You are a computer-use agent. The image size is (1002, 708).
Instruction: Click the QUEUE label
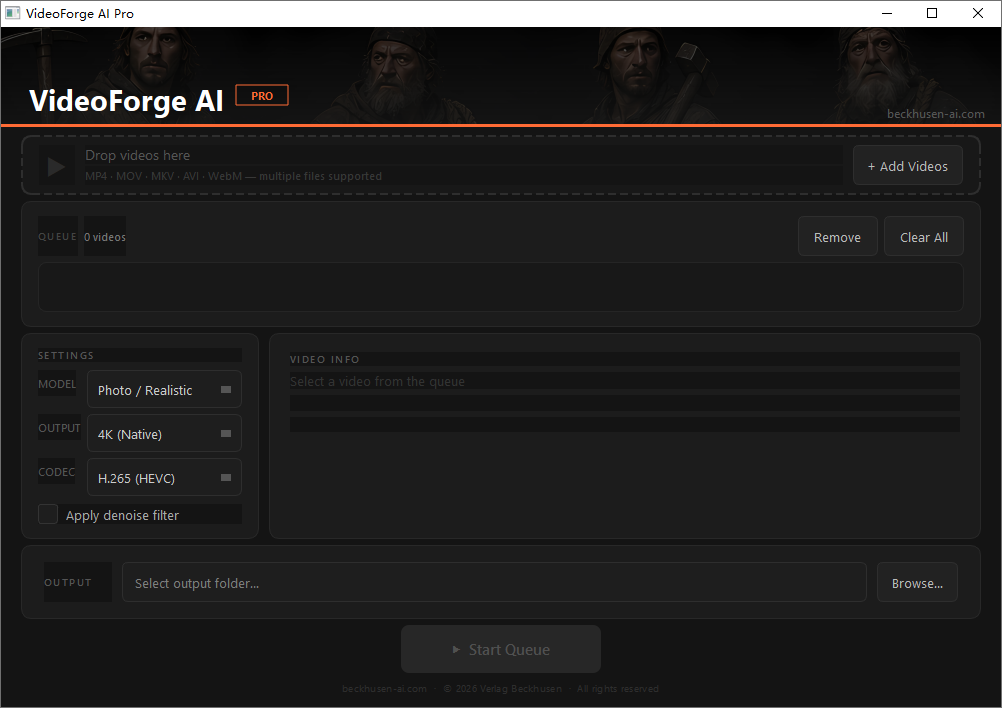click(58, 236)
